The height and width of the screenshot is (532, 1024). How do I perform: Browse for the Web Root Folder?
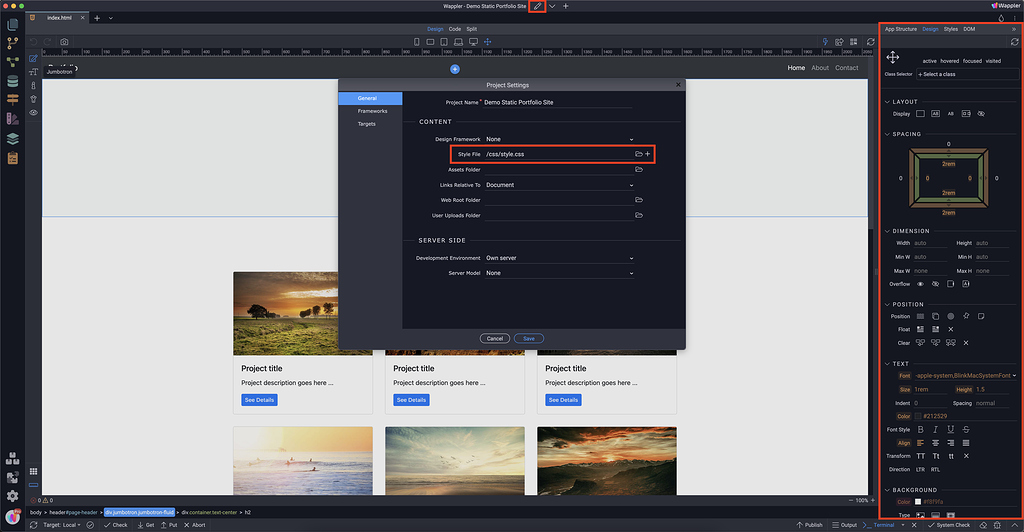coord(639,200)
